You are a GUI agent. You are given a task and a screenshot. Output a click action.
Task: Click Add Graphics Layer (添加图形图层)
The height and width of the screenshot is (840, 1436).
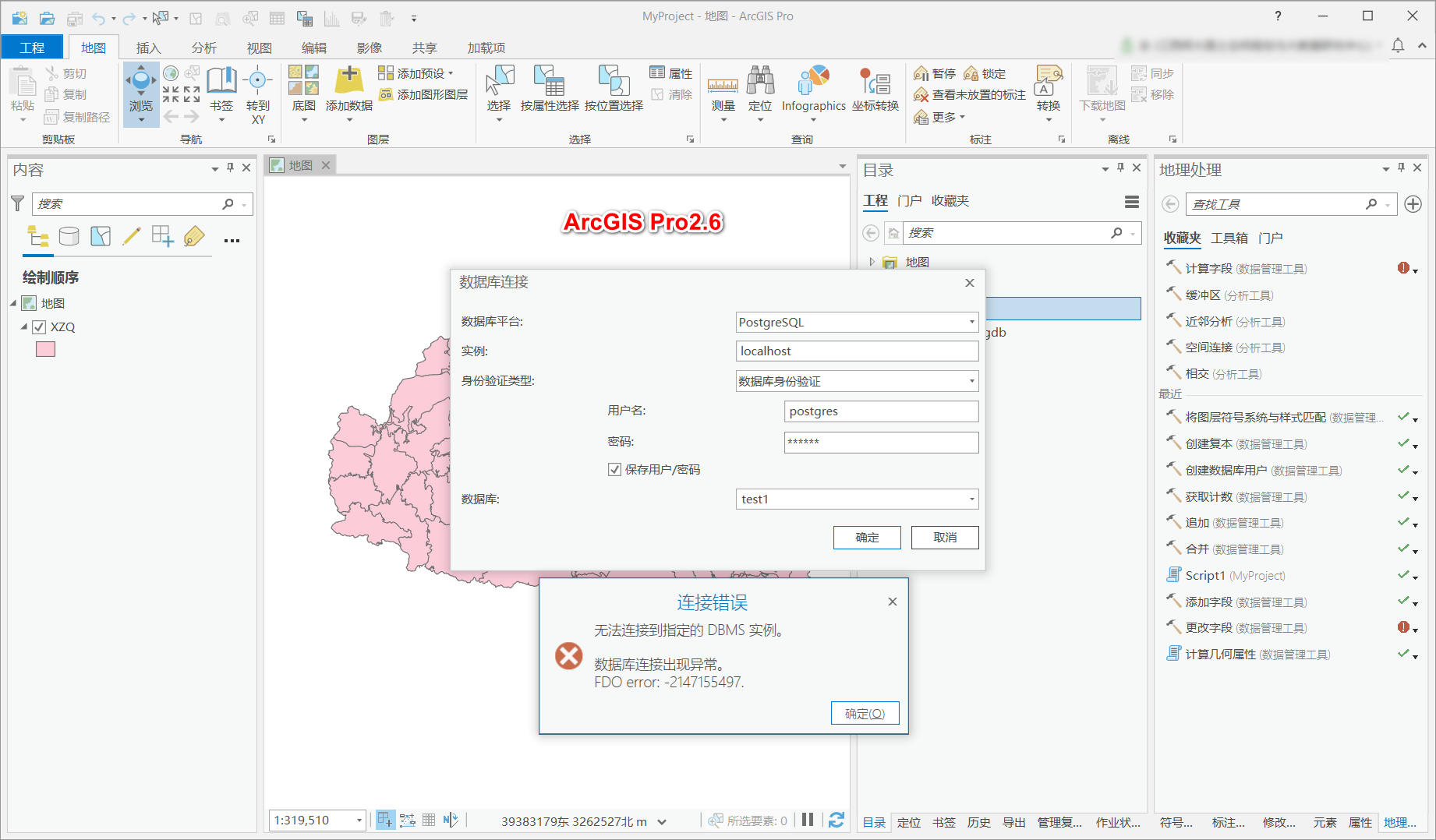[423, 95]
